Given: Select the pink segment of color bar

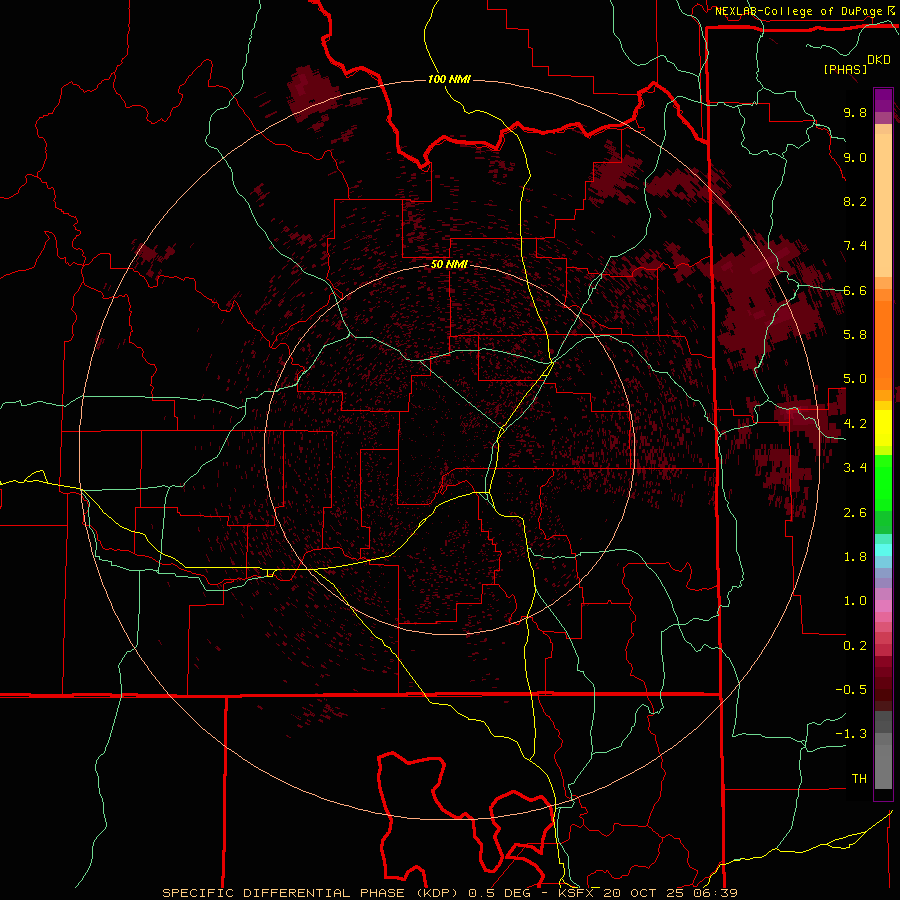Looking at the screenshot, I should 883,606.
